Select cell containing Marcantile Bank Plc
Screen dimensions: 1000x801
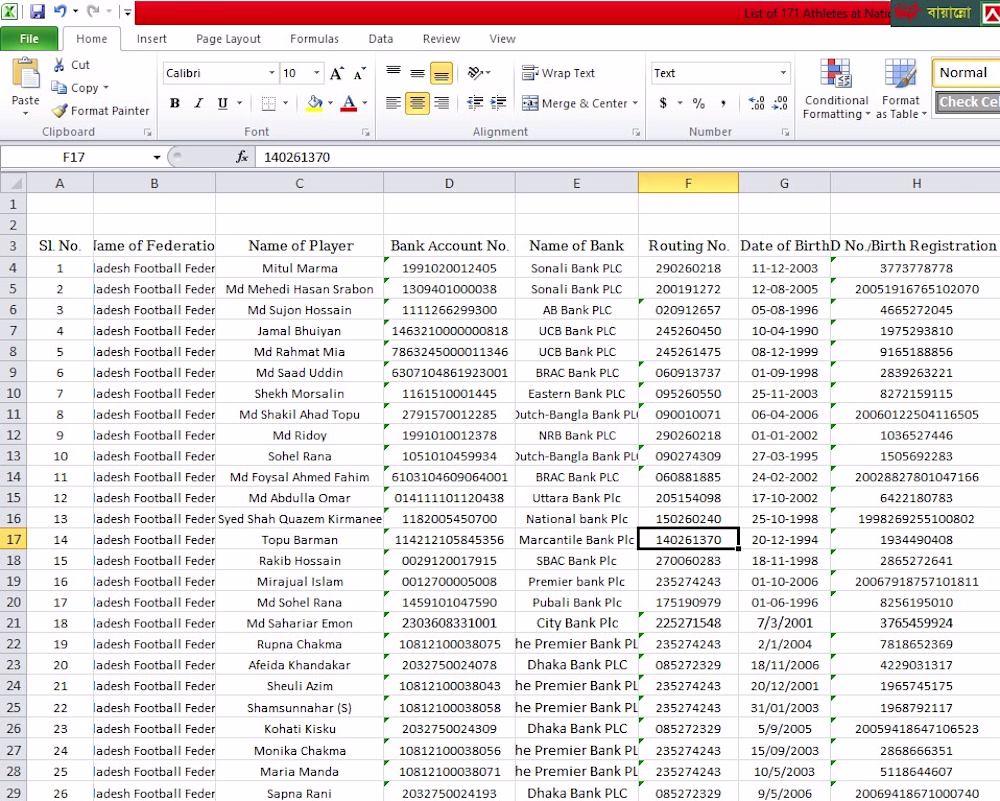tap(577, 540)
